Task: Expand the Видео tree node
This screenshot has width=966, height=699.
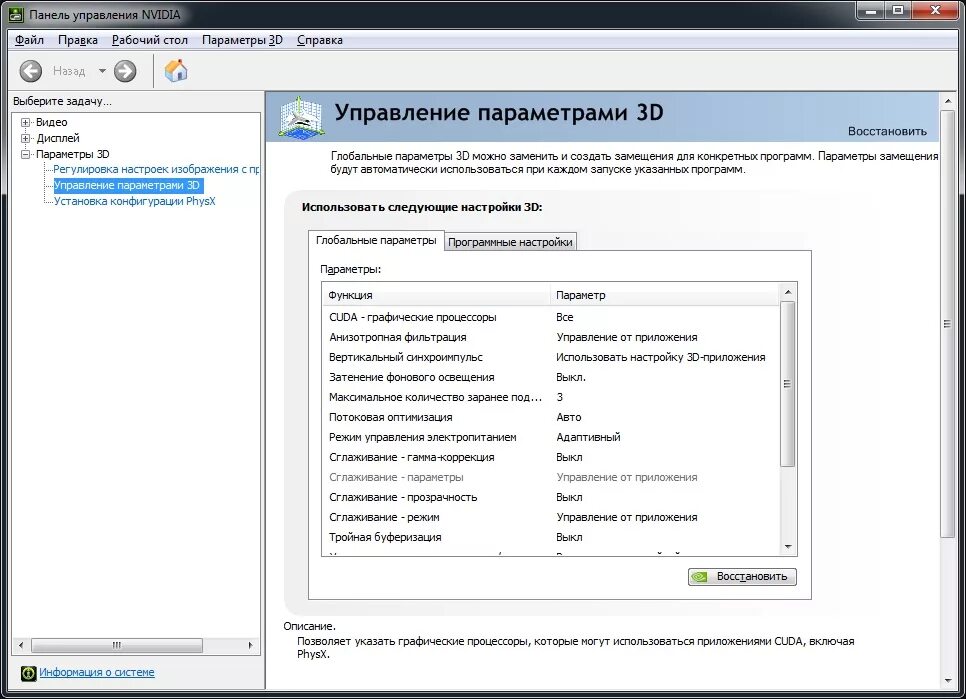Action: (26, 122)
